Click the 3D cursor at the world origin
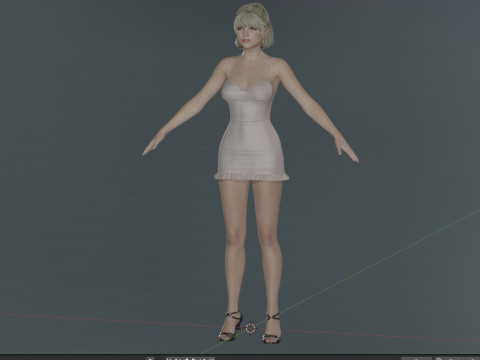 (251, 328)
